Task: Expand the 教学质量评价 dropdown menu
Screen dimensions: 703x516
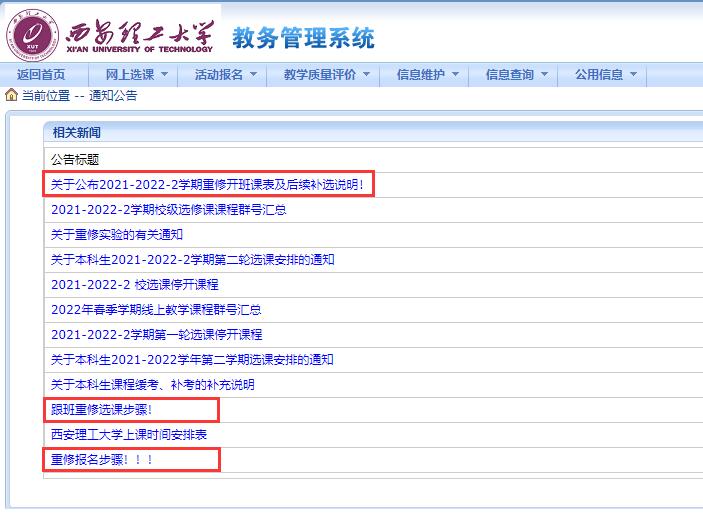Action: pyautogui.click(x=326, y=75)
